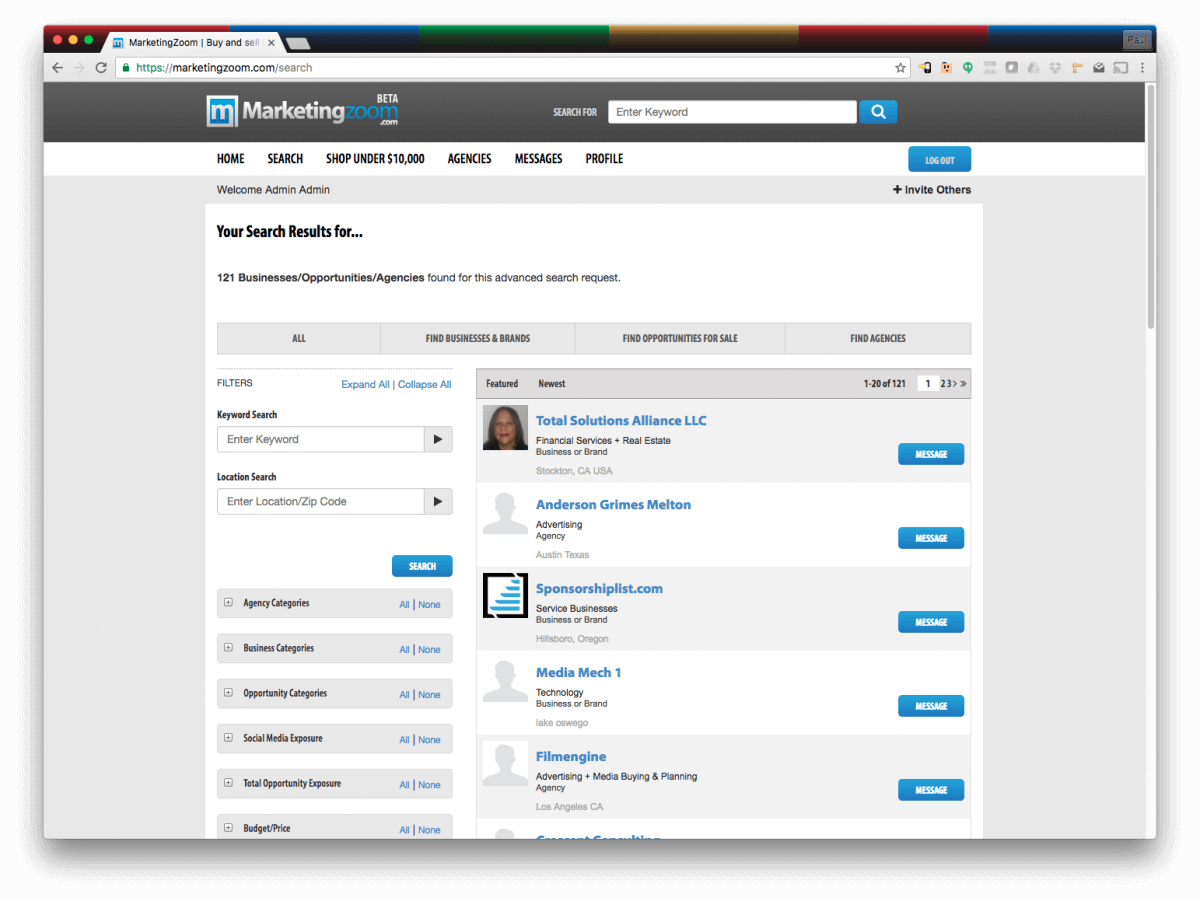Screen dimensions: 1200x901
Task: Expand the Social Media Exposure filter
Action: [228, 738]
